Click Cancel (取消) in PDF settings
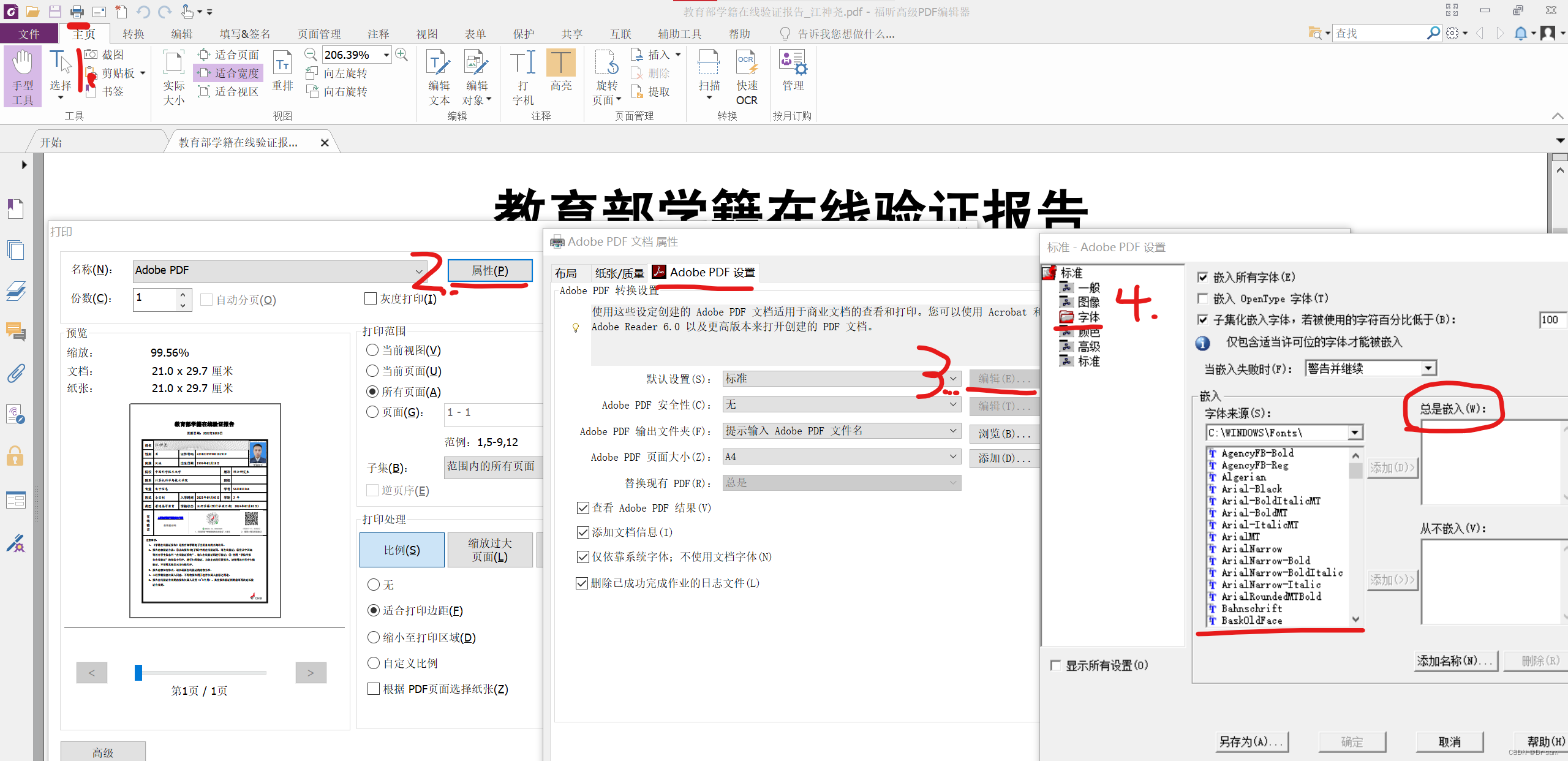1568x761 pixels. click(x=1450, y=741)
